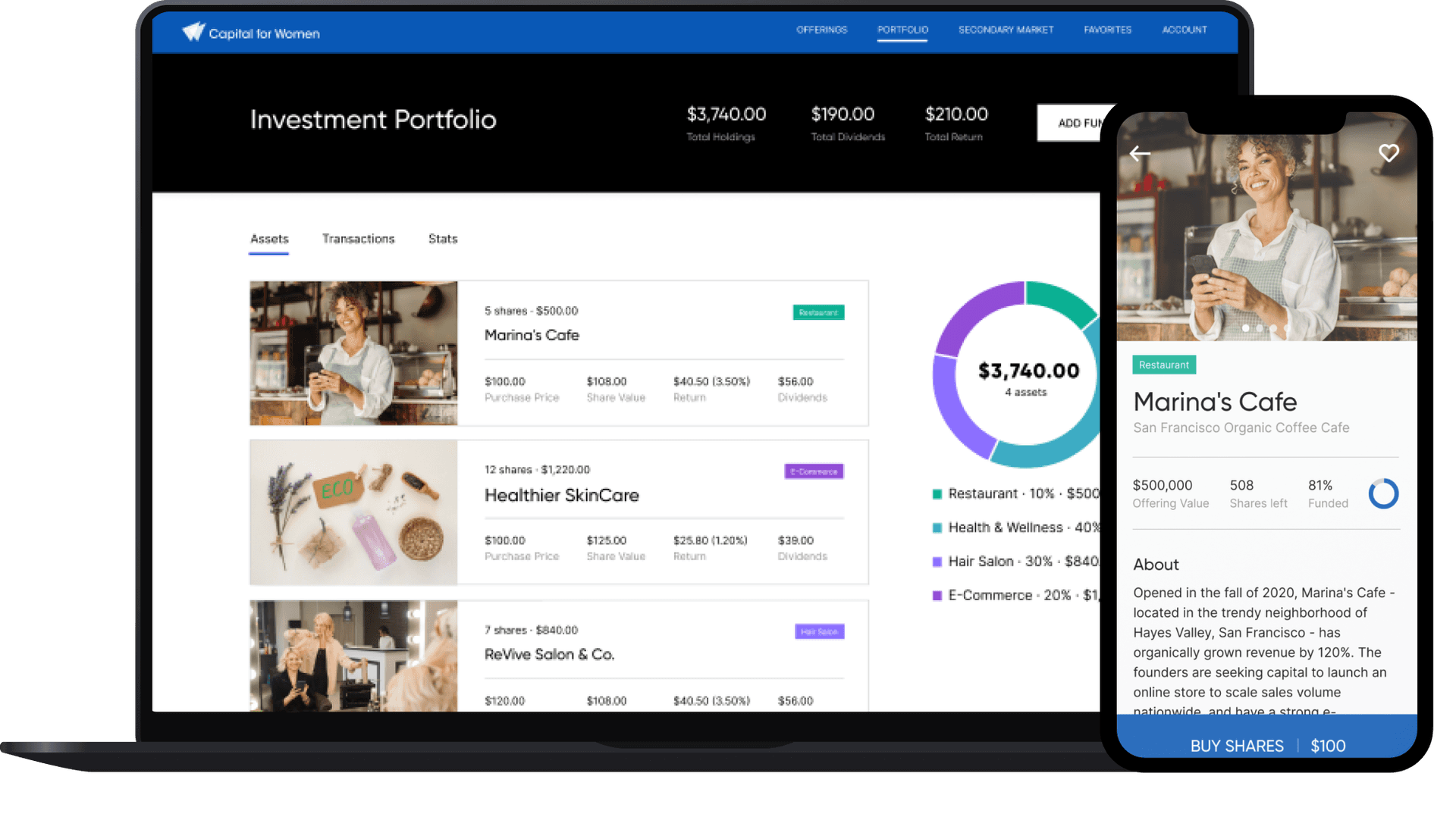Screen dimensions: 1456x814
Task: Tap the back arrow on phone
Action: tap(1139, 154)
